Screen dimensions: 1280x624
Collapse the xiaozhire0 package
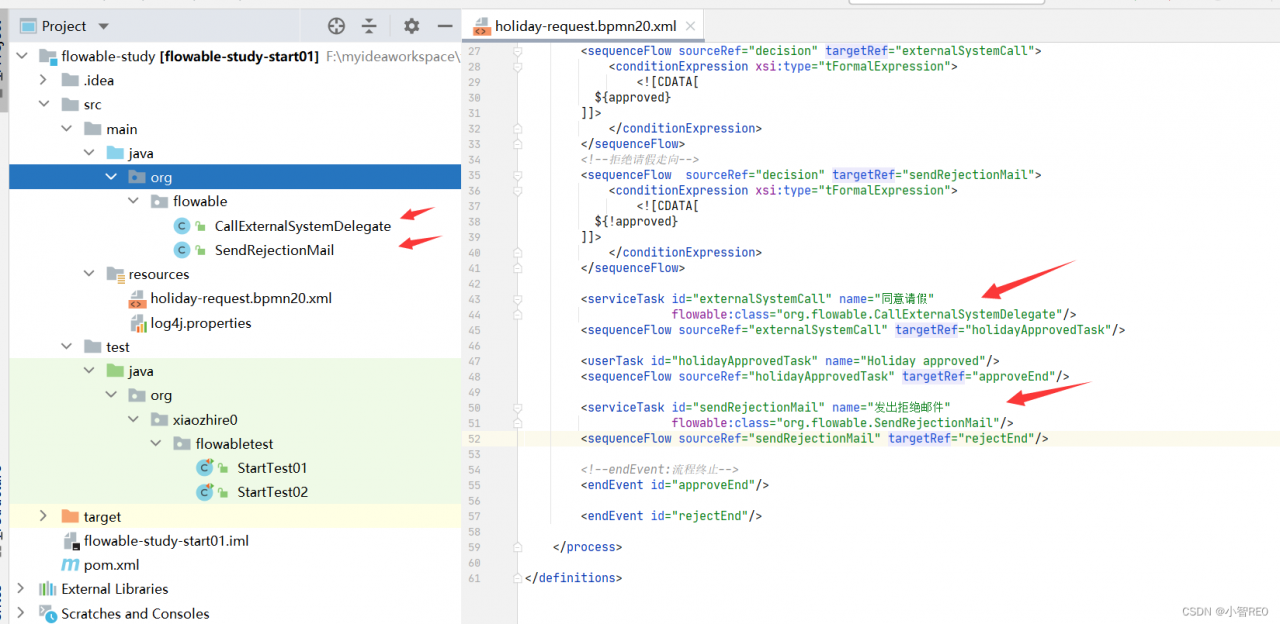click(133, 420)
